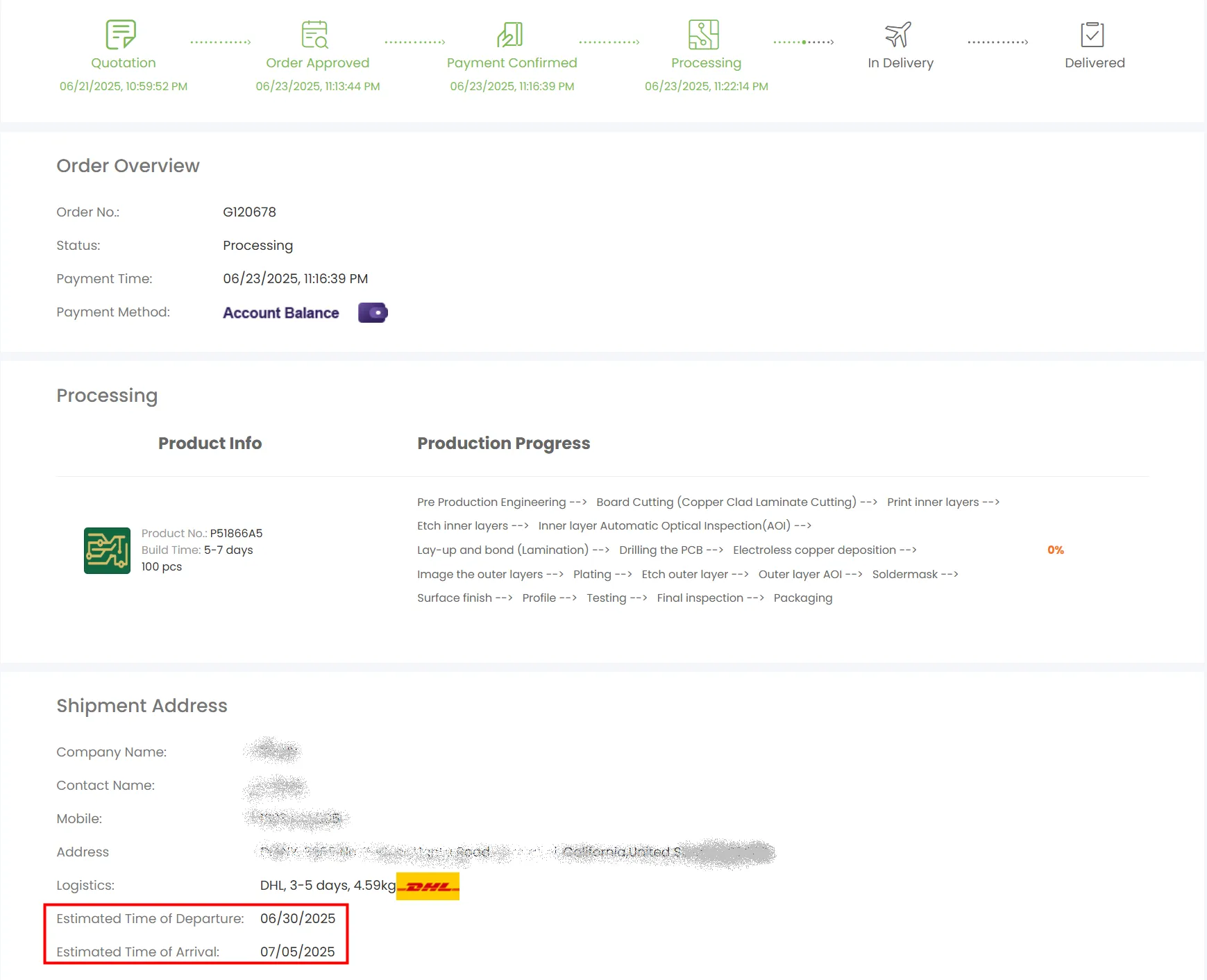Image resolution: width=1207 pixels, height=980 pixels.
Task: Click the estimated departure date 06/30/2025
Action: tap(298, 918)
